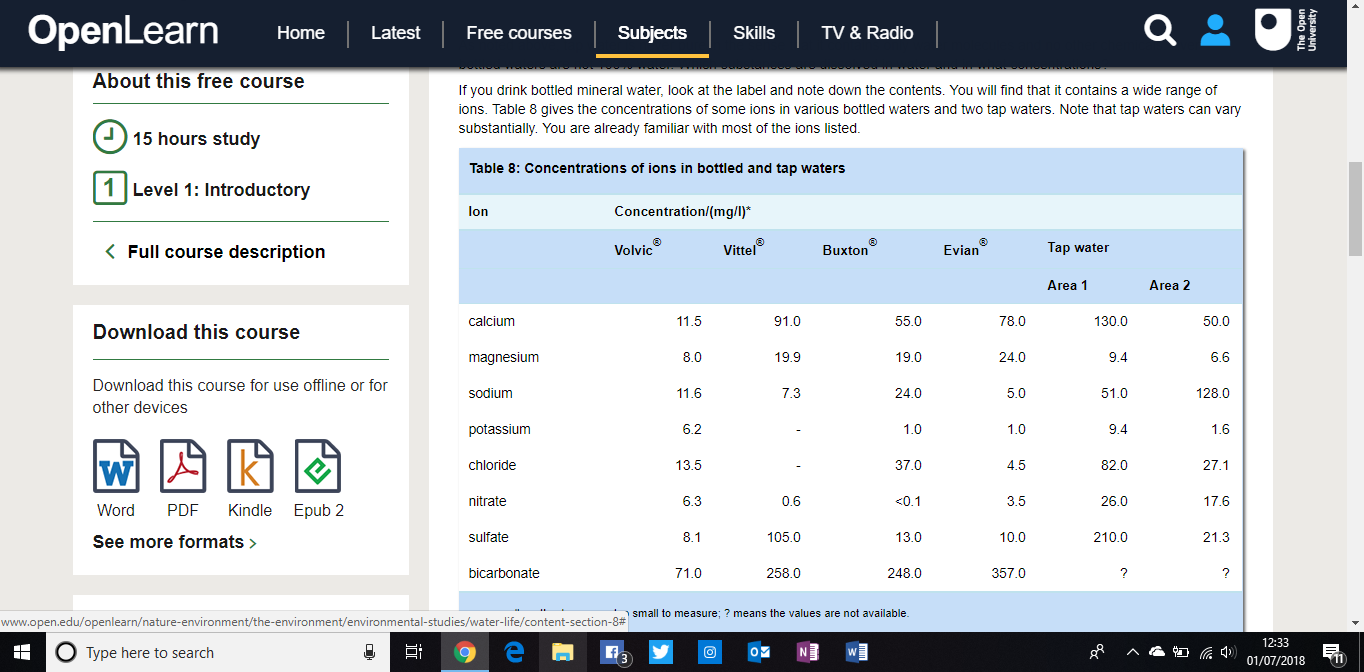Click the OpenLearn logo
The width and height of the screenshot is (1364, 672).
[123, 31]
